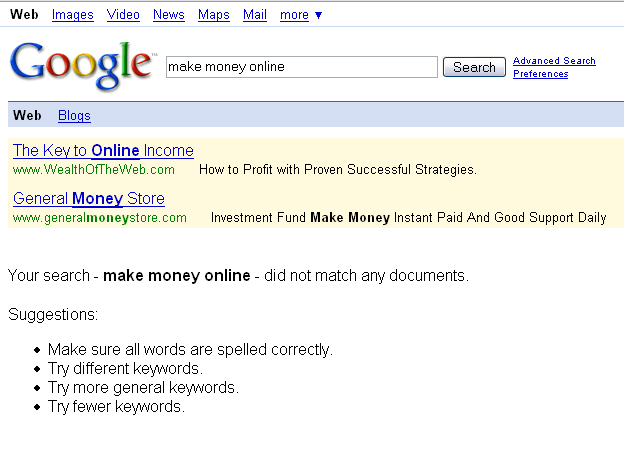This screenshot has width=624, height=451.
Task: Click 'How to Profit with Proven Successful Strategies' text
Action: pyautogui.click(x=337, y=170)
